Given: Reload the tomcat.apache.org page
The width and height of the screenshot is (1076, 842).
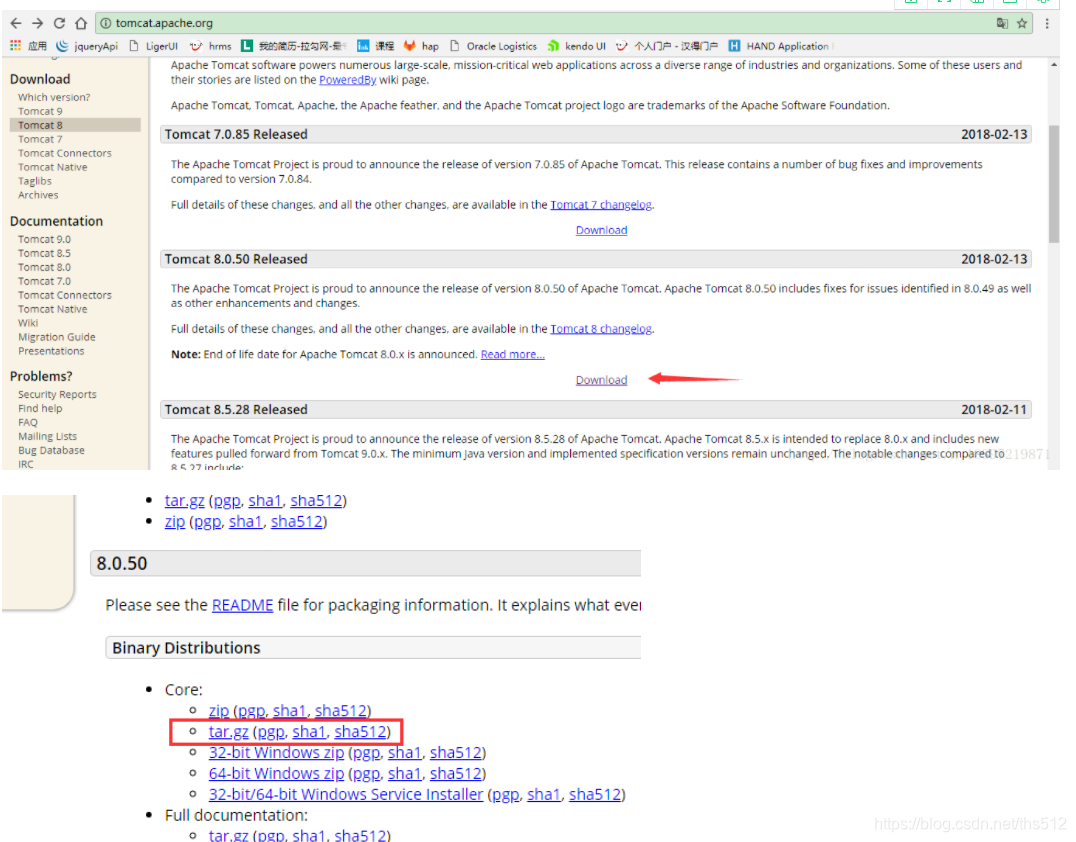Looking at the screenshot, I should tap(62, 22).
